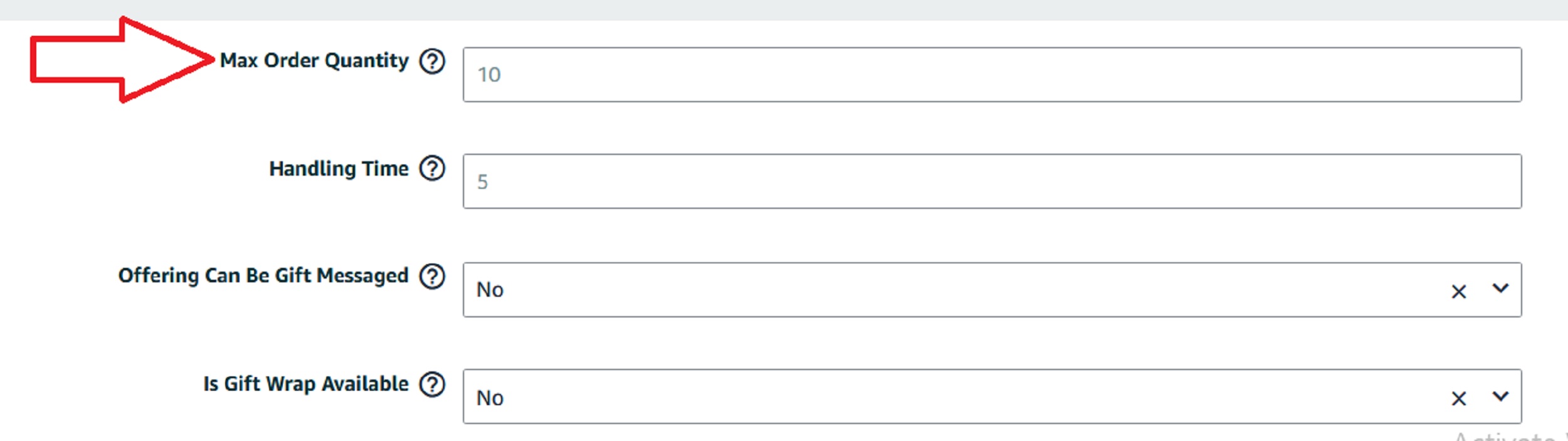Clear the Is Gift Wrap Available selection

coord(1459,398)
